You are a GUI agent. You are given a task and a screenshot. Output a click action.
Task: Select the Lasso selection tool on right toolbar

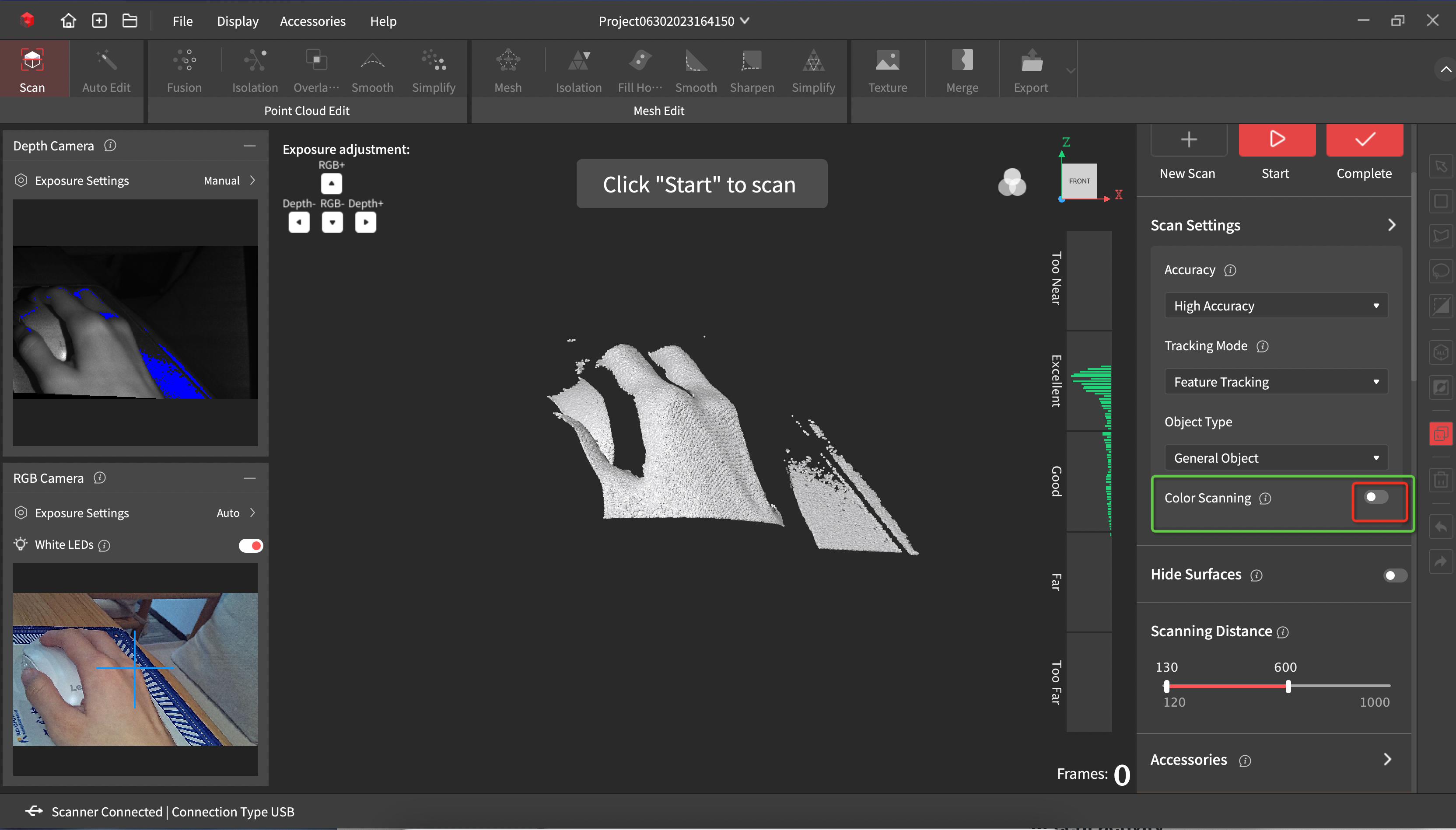(x=1441, y=271)
